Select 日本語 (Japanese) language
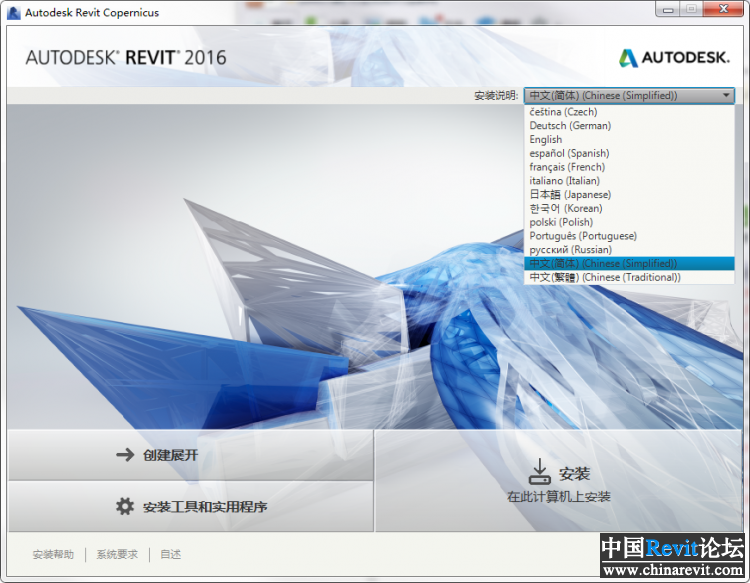Viewport: 750px width, 583px height. point(629,195)
